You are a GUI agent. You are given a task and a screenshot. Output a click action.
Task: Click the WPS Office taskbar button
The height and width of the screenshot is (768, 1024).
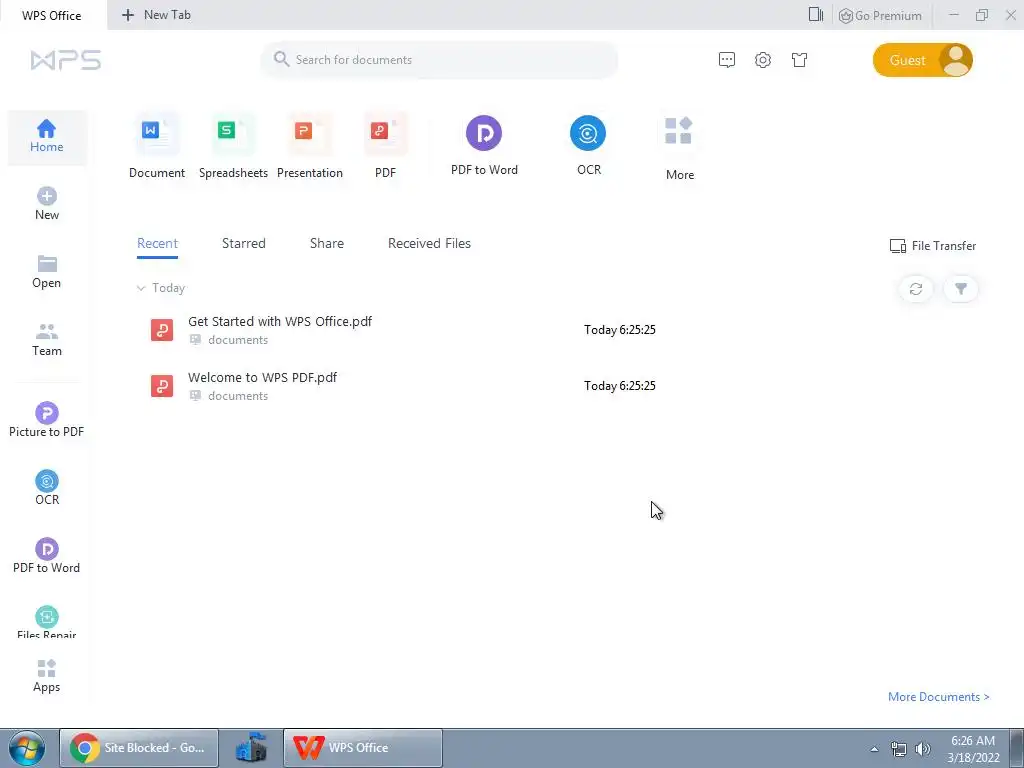pyautogui.click(x=362, y=748)
